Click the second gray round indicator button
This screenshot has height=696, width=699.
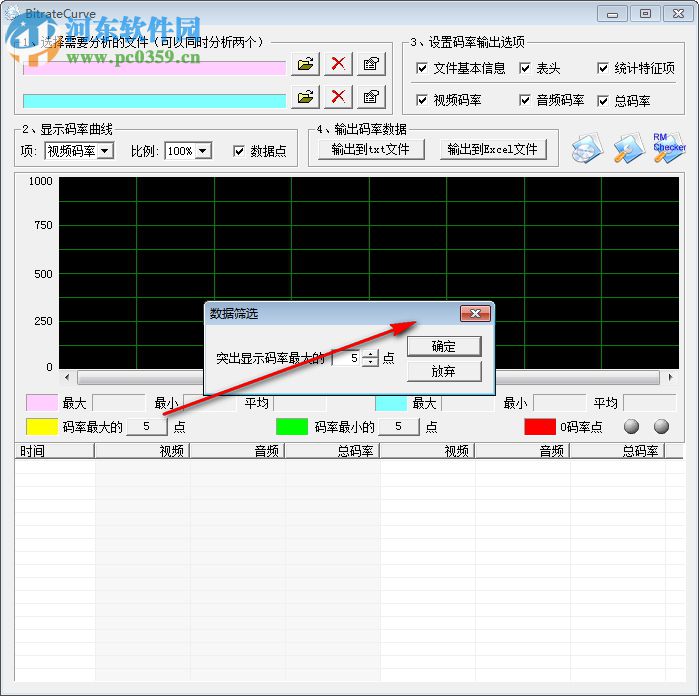(x=661, y=427)
